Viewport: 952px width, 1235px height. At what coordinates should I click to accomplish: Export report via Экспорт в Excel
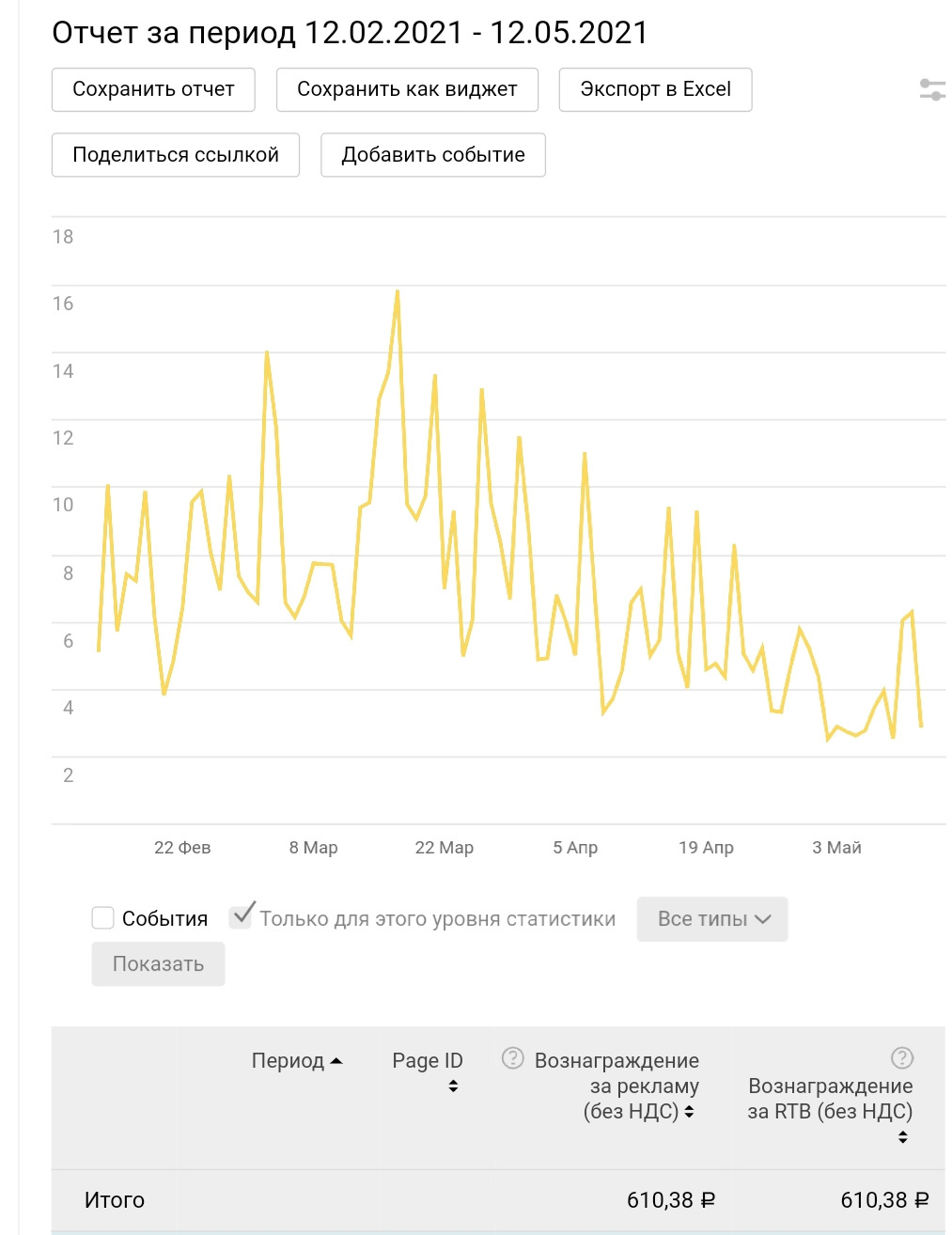coord(655,89)
